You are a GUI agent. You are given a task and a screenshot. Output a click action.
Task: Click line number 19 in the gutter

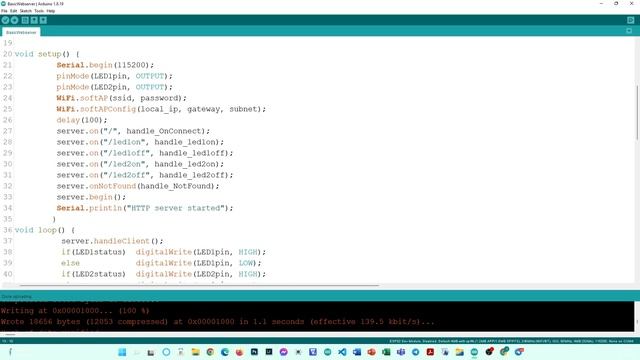click(x=8, y=43)
